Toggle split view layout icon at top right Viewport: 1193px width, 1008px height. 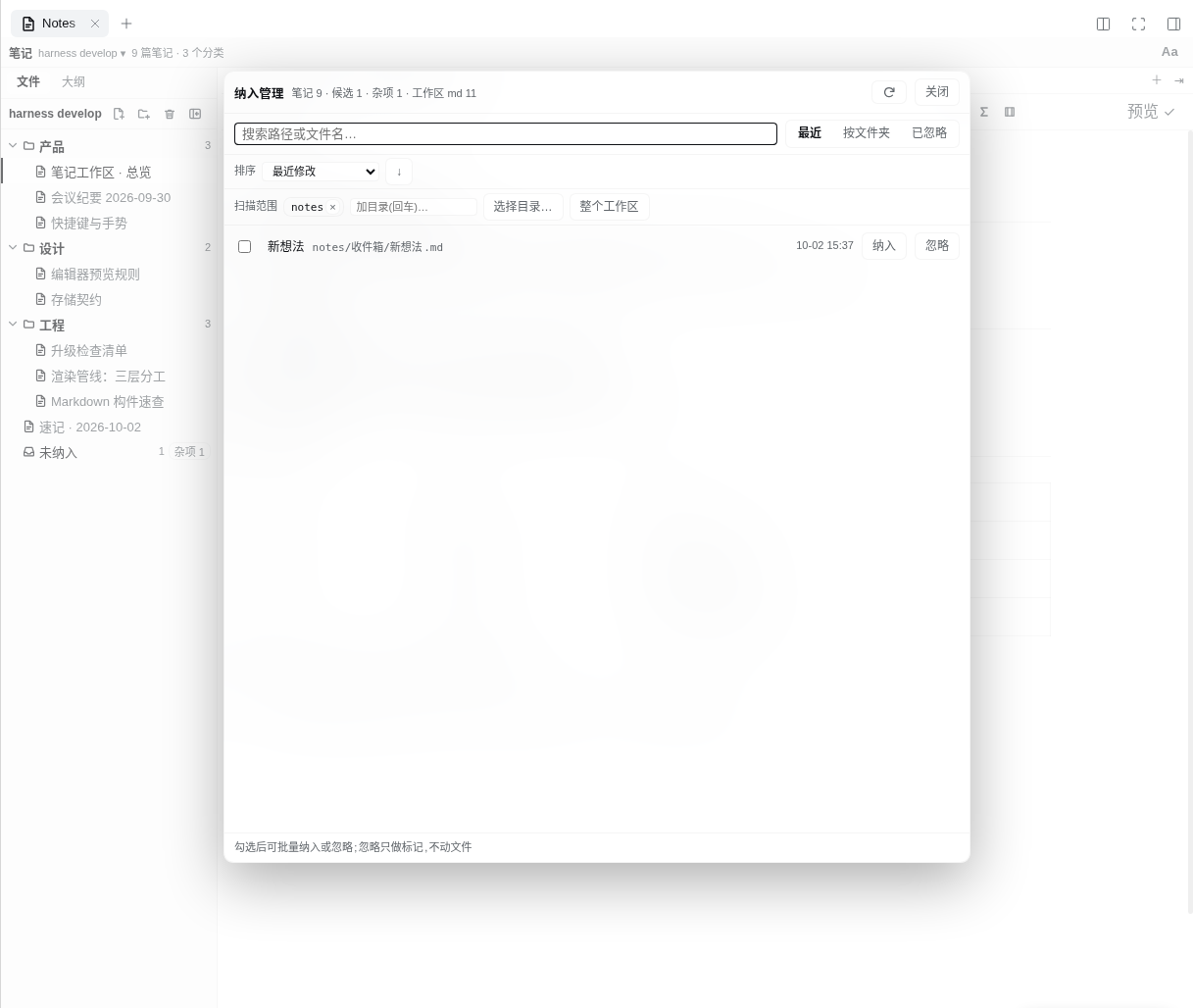pyautogui.click(x=1103, y=24)
